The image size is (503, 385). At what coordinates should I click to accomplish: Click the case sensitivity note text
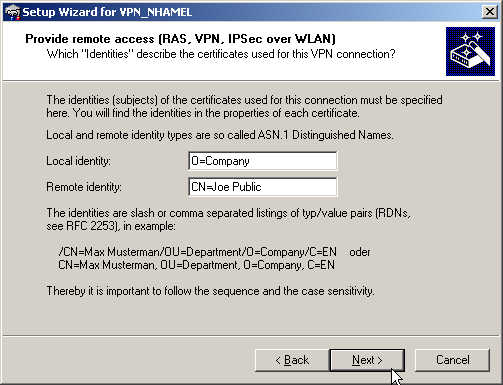click(x=210, y=291)
